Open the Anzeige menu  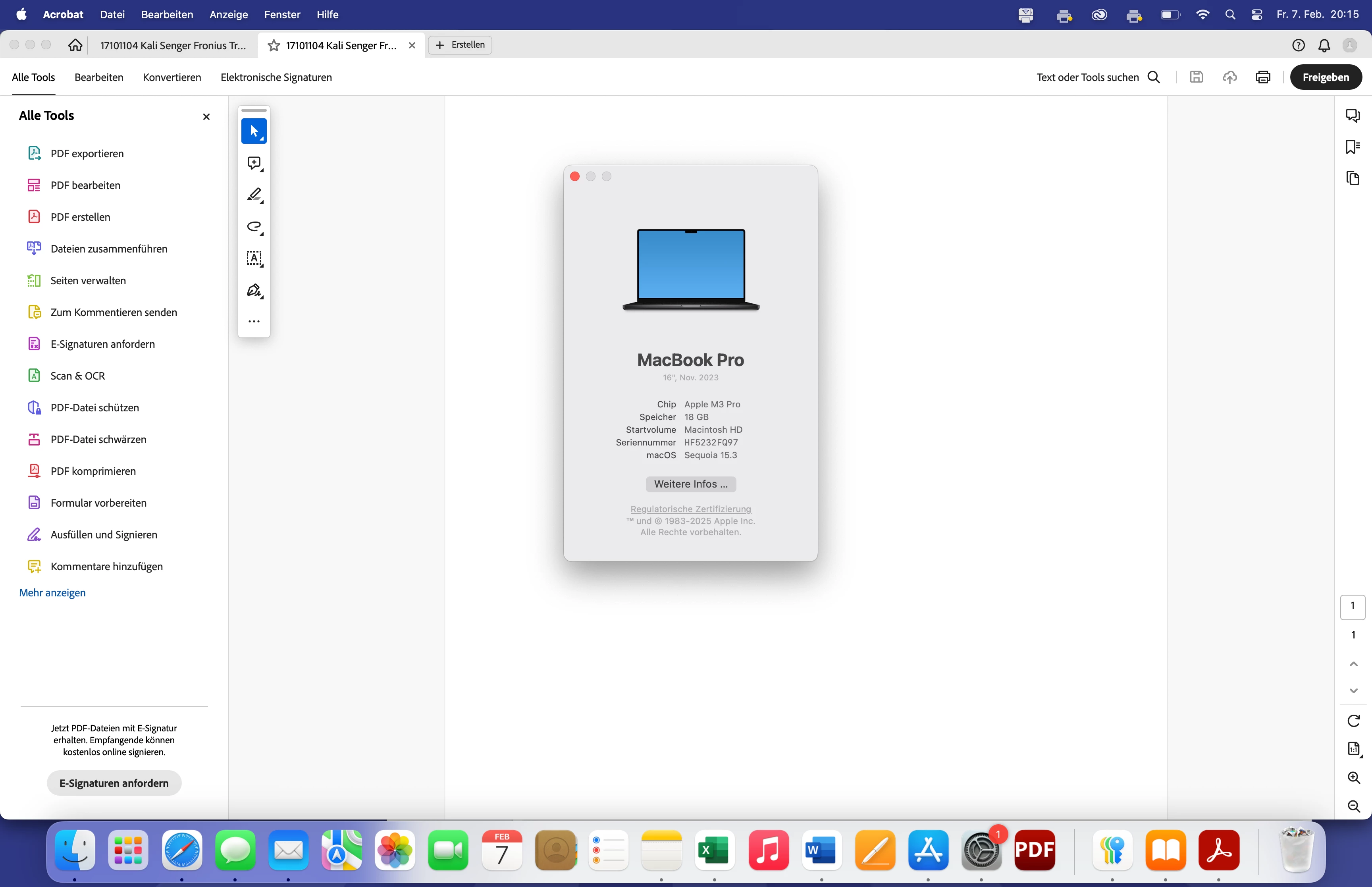[x=229, y=14]
